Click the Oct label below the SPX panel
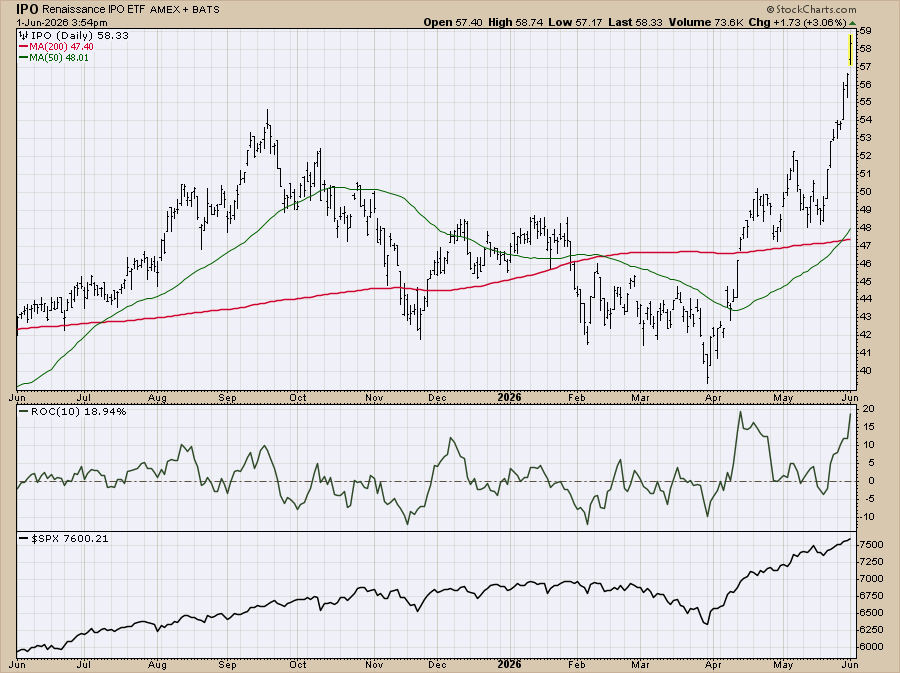900x673 pixels. tap(298, 665)
